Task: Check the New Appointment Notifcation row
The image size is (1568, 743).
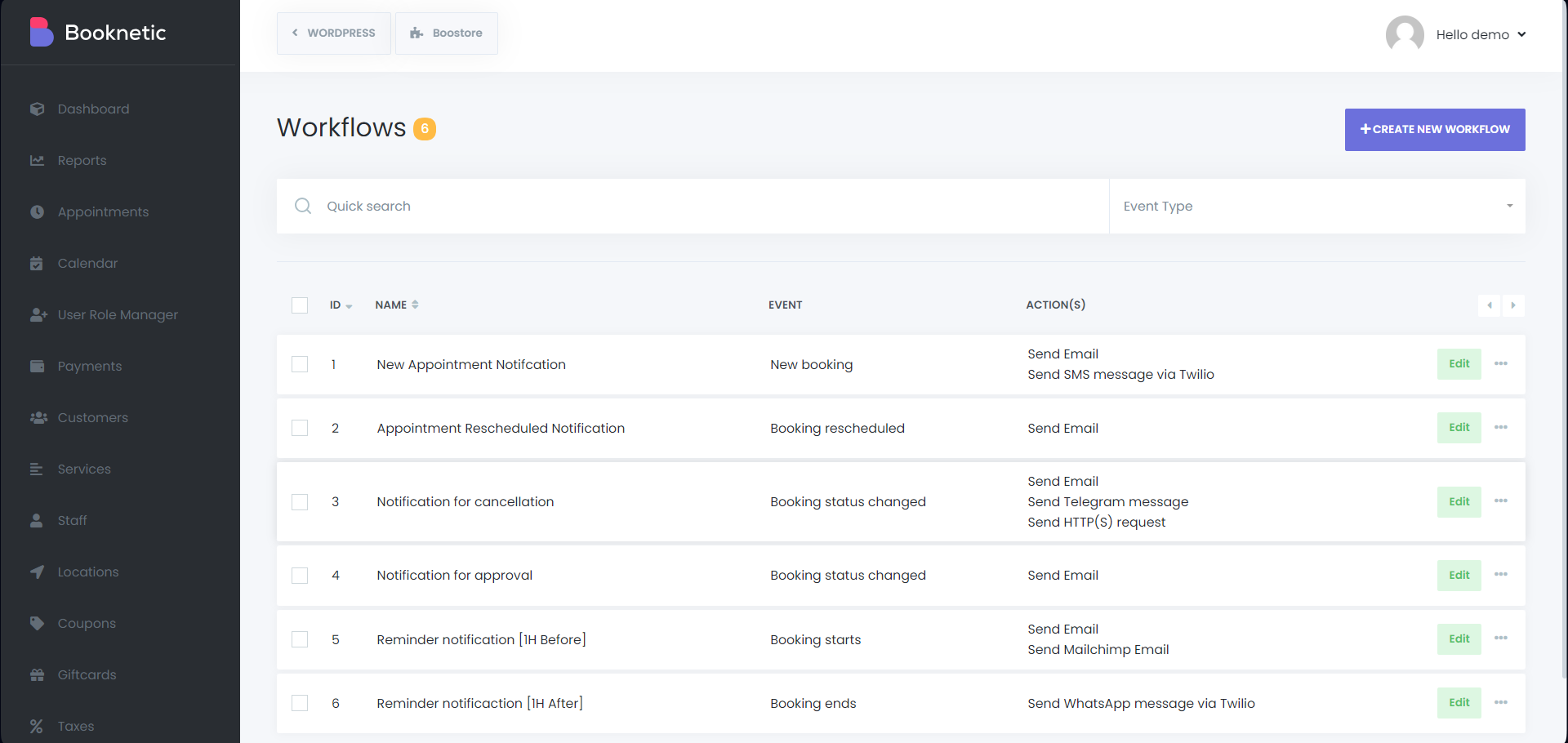Action: tap(300, 364)
